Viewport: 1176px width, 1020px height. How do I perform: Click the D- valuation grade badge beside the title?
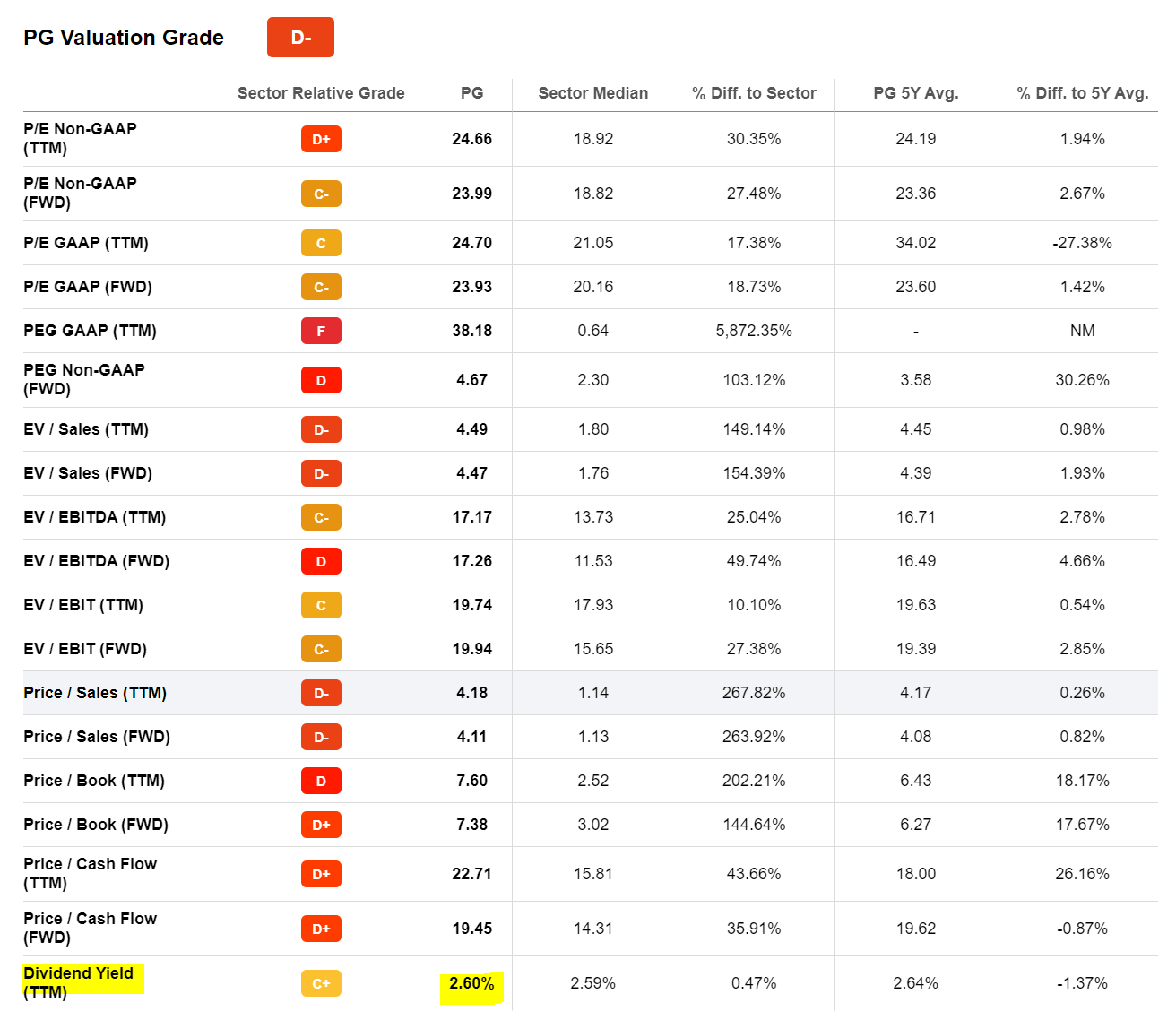300,38
